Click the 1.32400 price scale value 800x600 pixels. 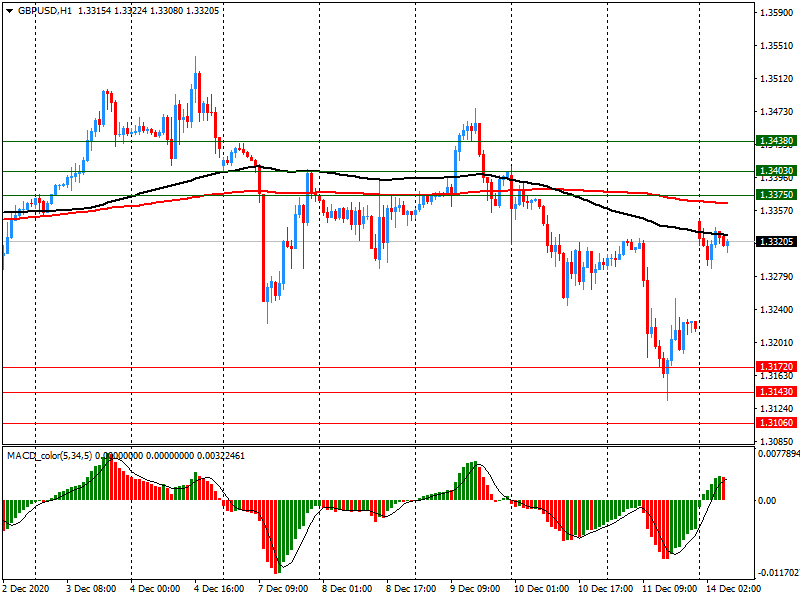(776, 310)
